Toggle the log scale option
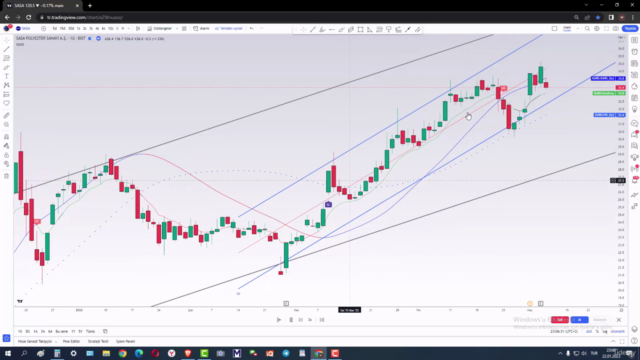This screenshot has height=360, width=640. [x=605, y=331]
